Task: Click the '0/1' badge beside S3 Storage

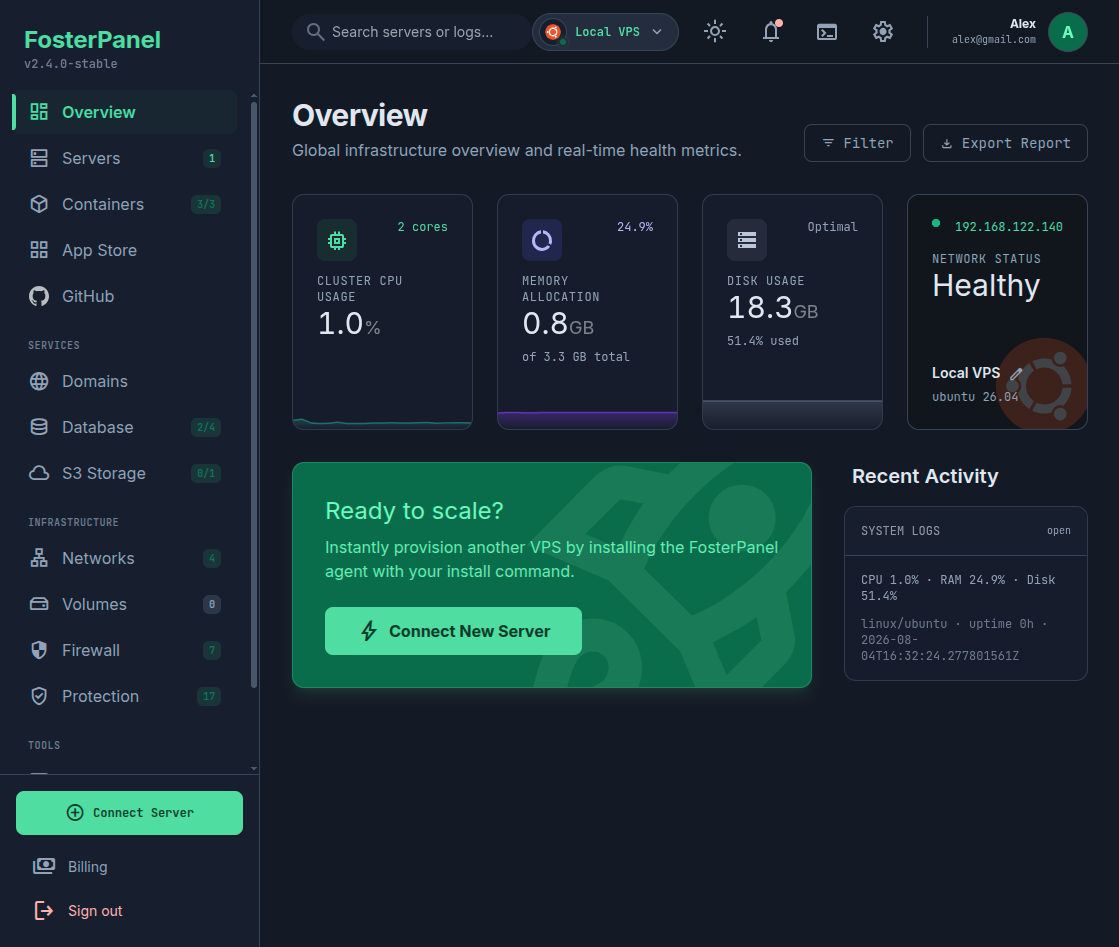Action: (x=206, y=473)
